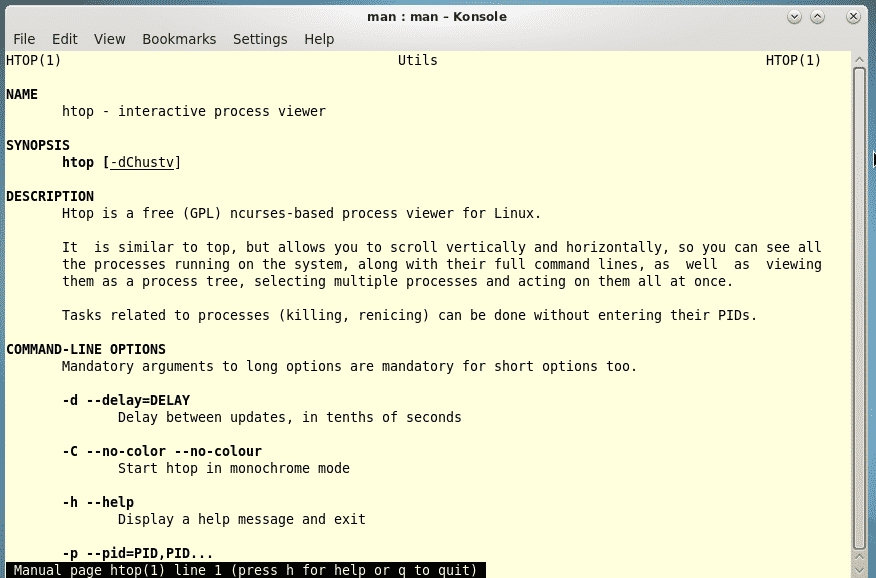Open the View menu

click(110, 39)
